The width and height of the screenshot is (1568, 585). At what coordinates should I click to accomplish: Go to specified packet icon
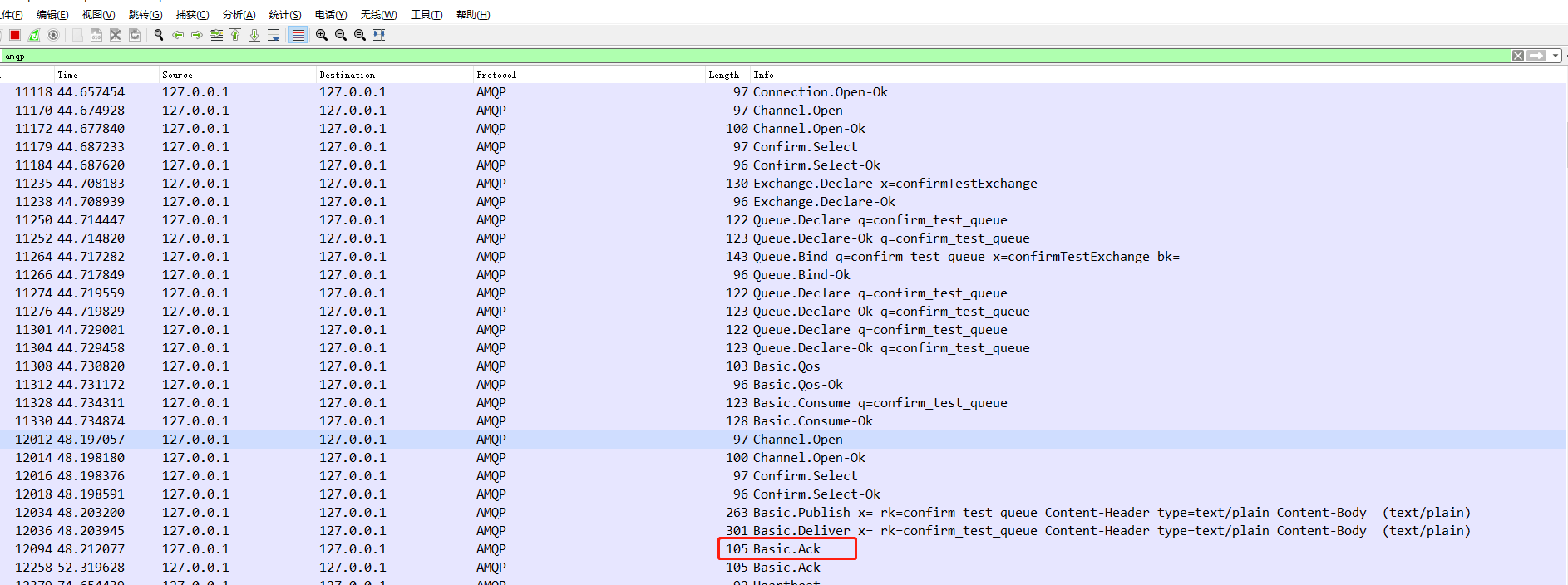click(216, 35)
